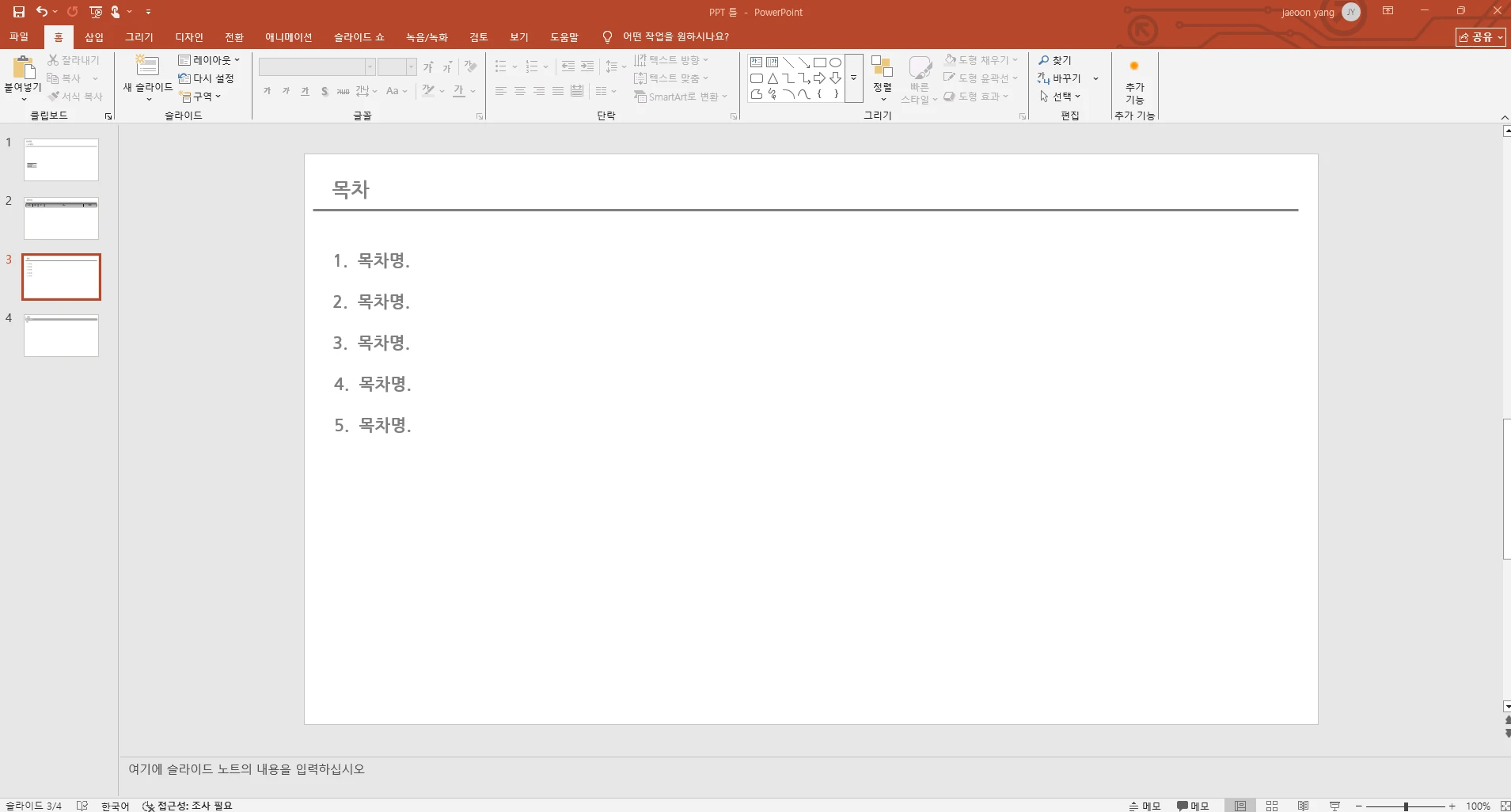
Task: Select slide 2 thumbnail
Action: 61,218
